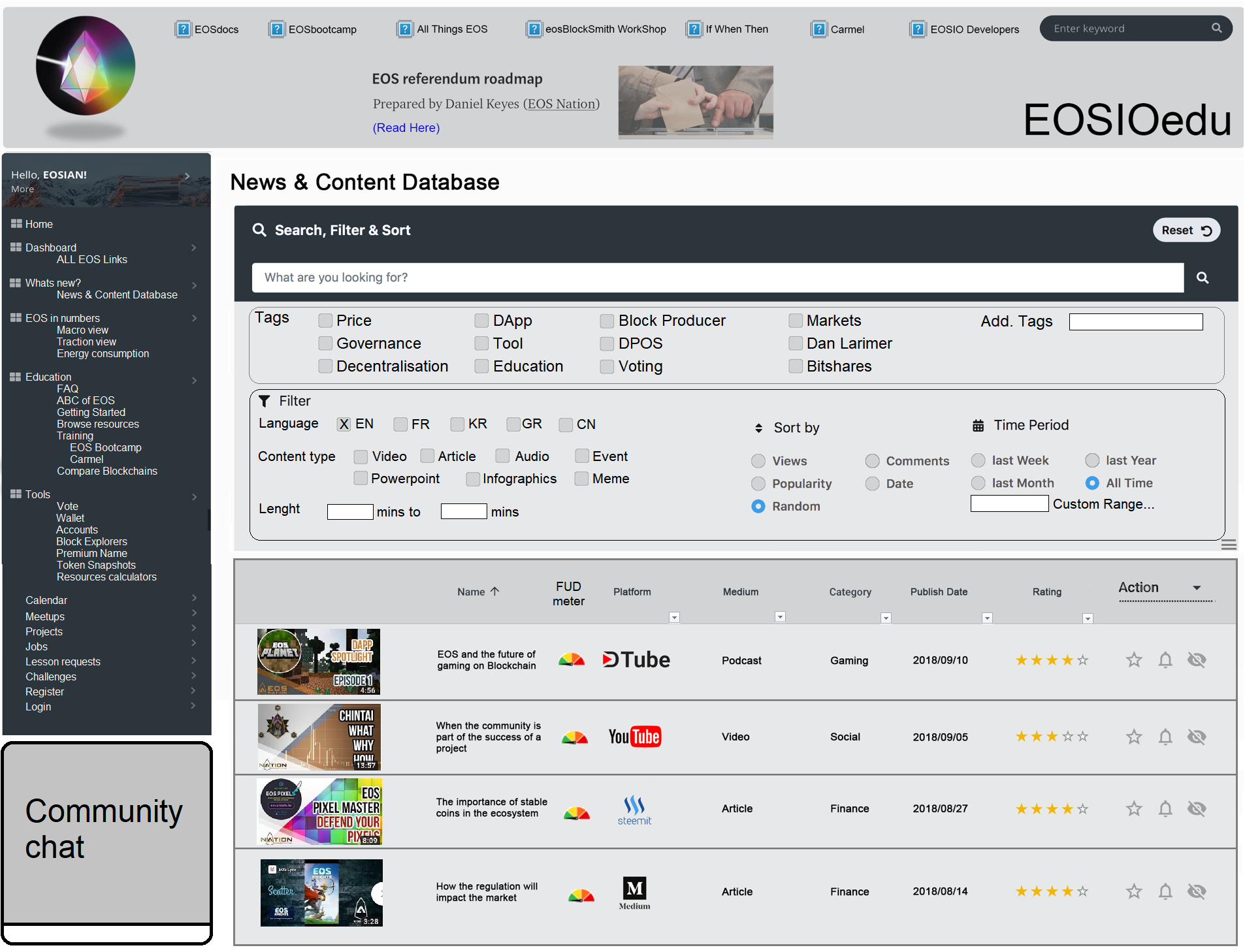Screen dimensions: 1245x952
Task: Sort table by the Name header
Action: [x=478, y=592]
